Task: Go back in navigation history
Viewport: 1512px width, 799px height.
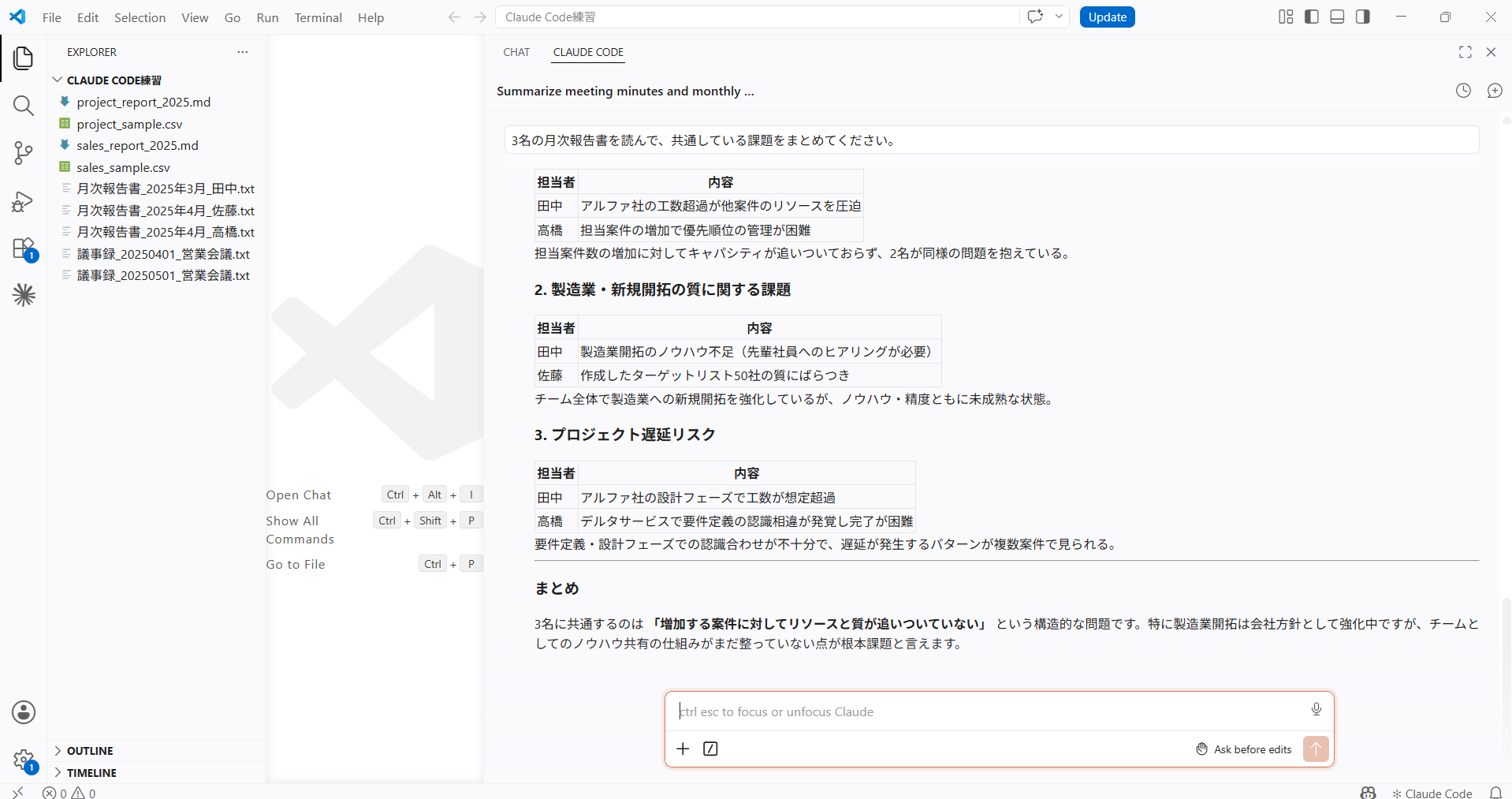Action: pos(454,17)
